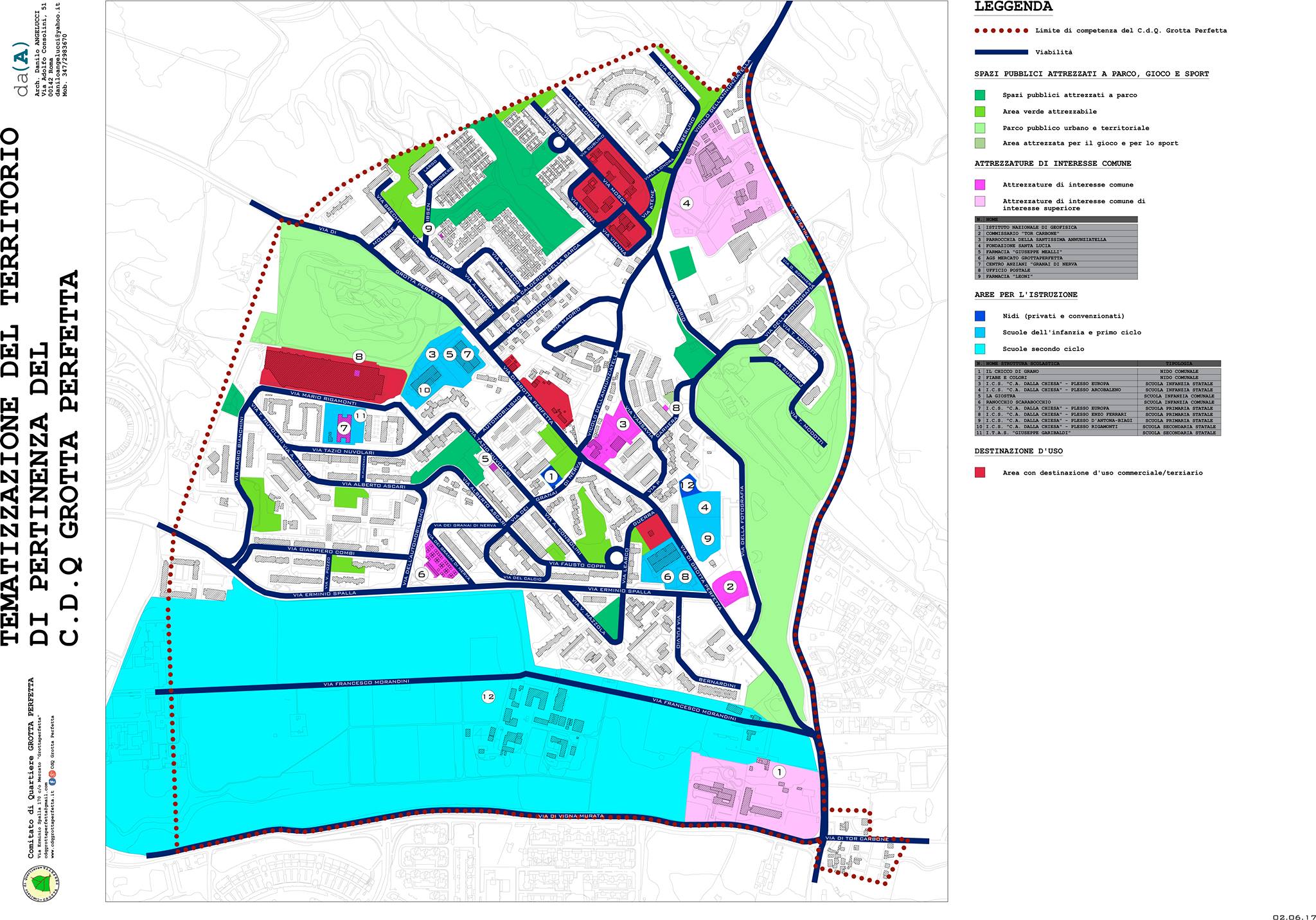The width and height of the screenshot is (1316, 920).
Task: Click circled marker 10 in the blue school area
Action: pos(424,390)
